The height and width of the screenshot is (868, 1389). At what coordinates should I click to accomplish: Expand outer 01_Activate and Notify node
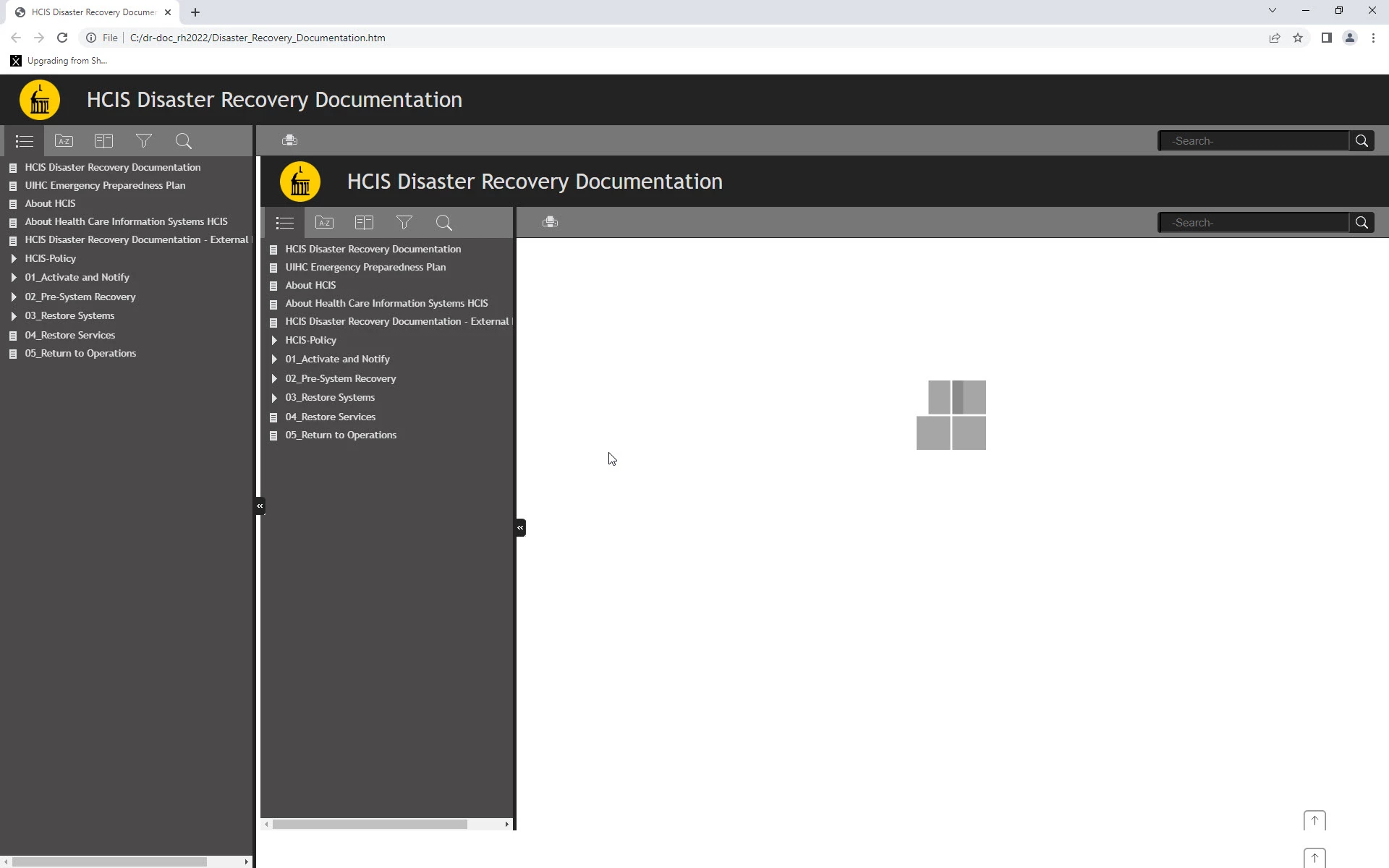point(14,277)
